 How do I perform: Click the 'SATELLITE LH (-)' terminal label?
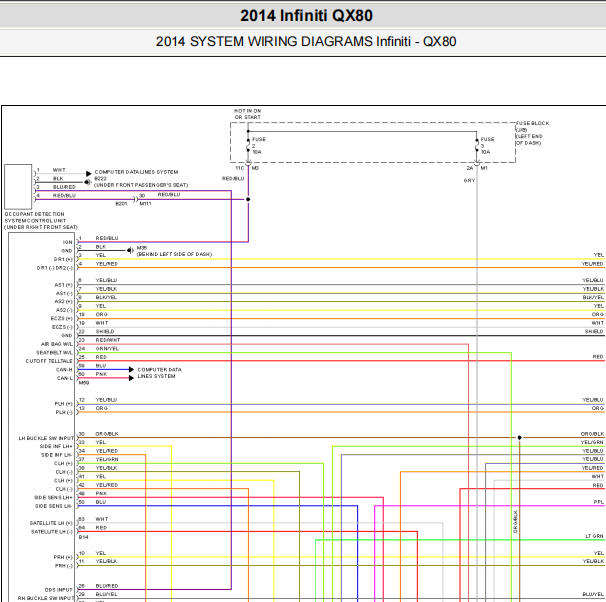pyautogui.click(x=52, y=532)
